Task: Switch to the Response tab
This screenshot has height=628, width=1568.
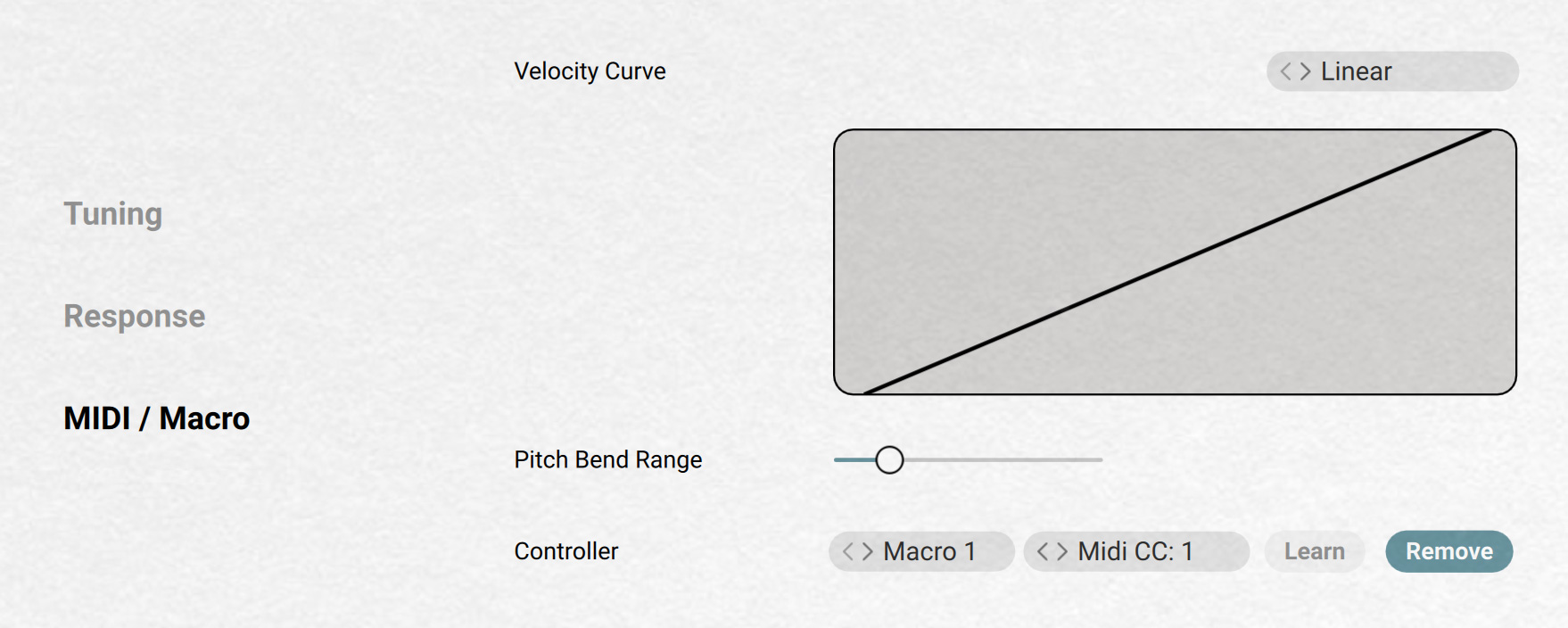Action: point(135,316)
